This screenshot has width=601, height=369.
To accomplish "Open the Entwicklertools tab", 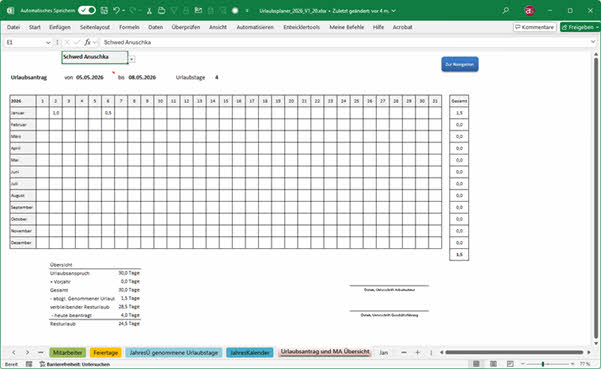I will (x=302, y=27).
